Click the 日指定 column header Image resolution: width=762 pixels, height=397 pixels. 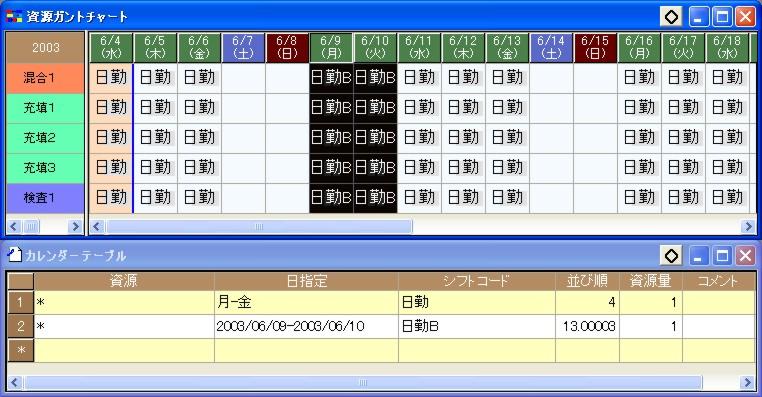[306, 281]
